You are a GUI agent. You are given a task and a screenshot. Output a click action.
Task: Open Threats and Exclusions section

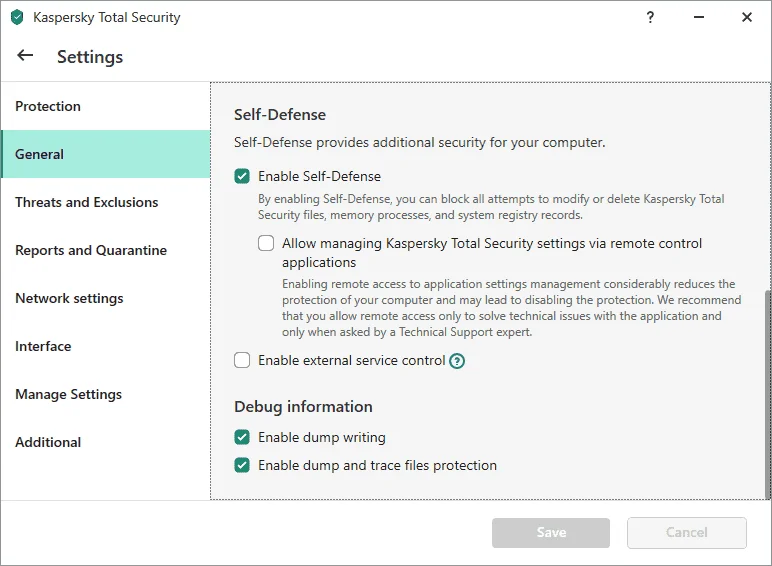(x=105, y=202)
